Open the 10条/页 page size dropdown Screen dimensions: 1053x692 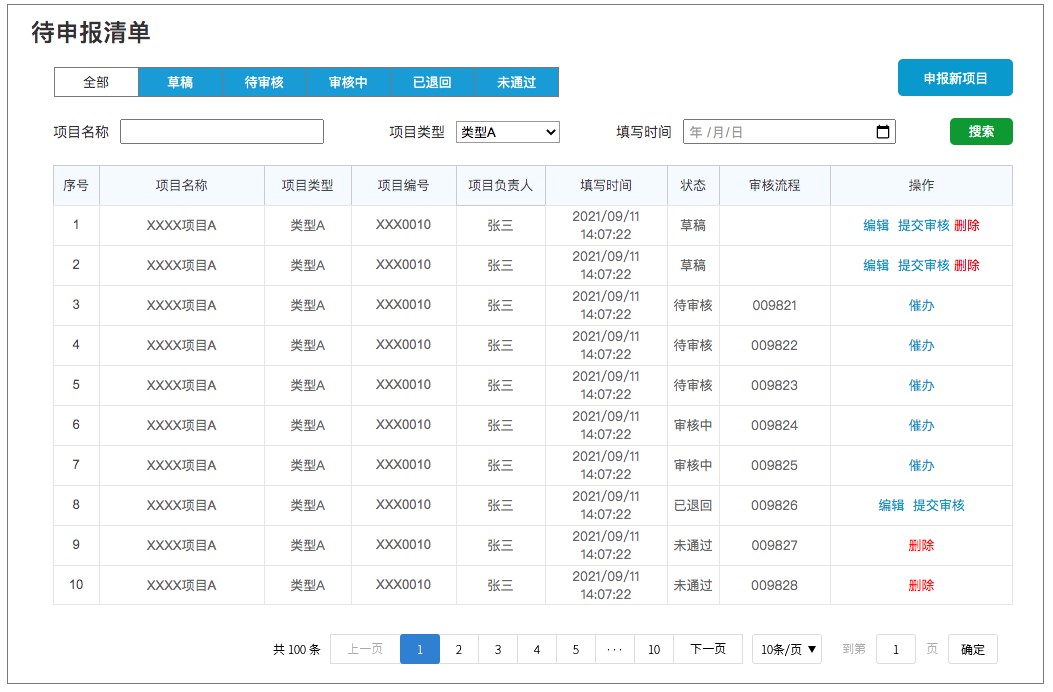787,649
